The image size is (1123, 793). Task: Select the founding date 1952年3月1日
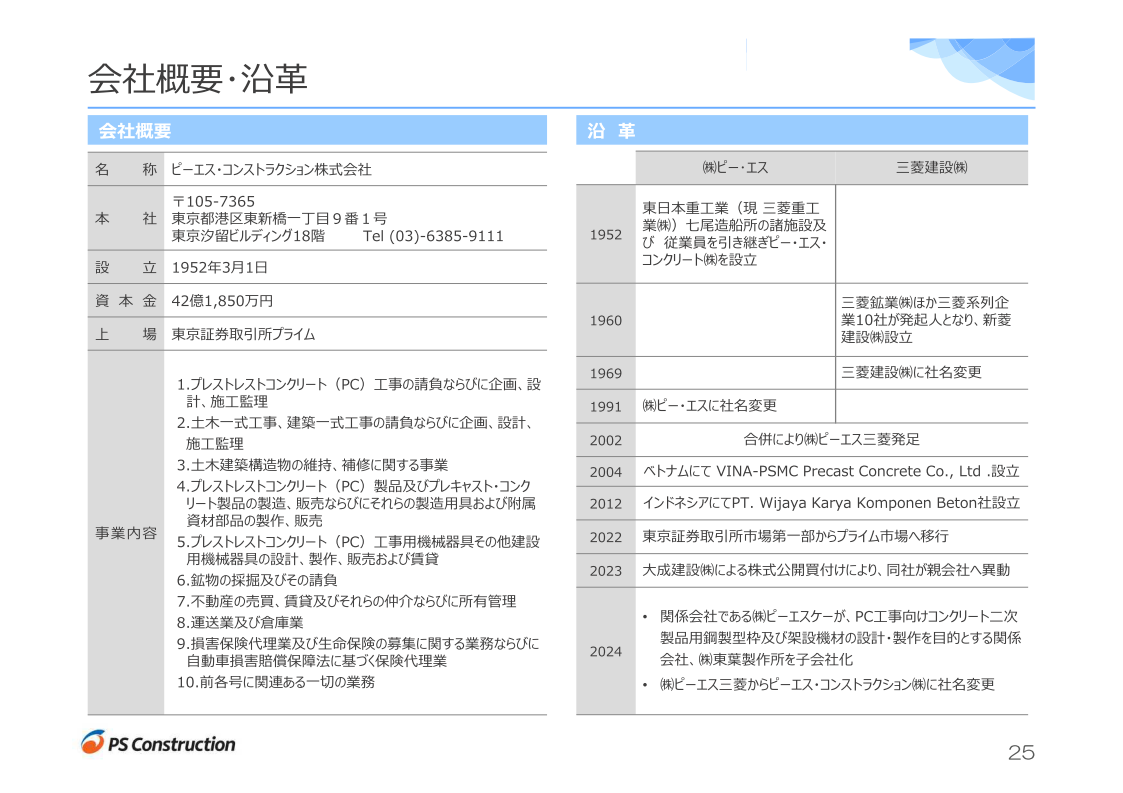[x=220, y=267]
